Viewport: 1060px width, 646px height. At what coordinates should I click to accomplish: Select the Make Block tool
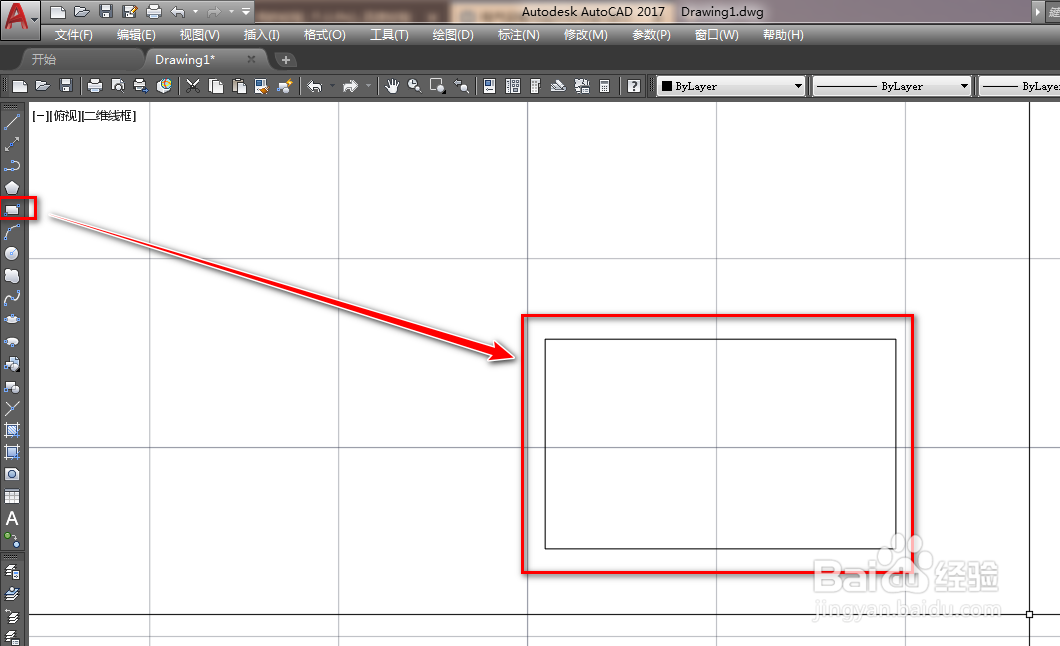point(11,387)
